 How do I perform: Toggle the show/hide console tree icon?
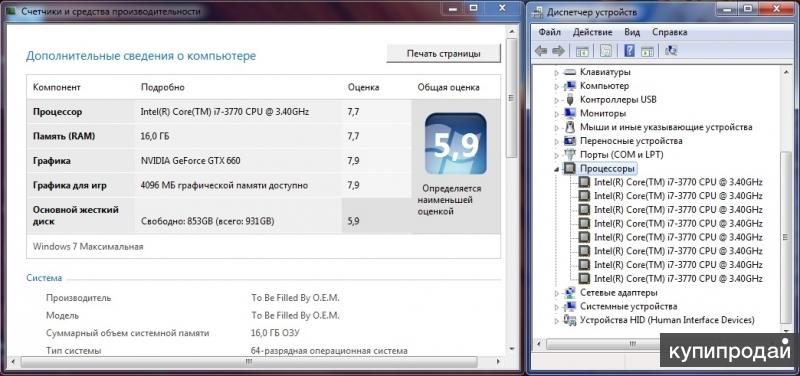tap(582, 51)
